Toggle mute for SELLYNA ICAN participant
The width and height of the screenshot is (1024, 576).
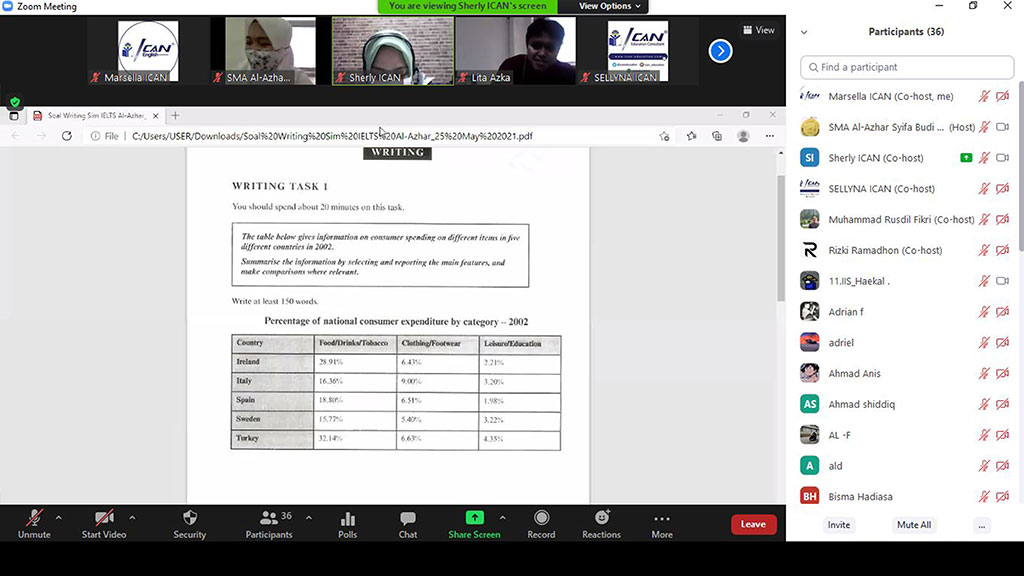[984, 189]
